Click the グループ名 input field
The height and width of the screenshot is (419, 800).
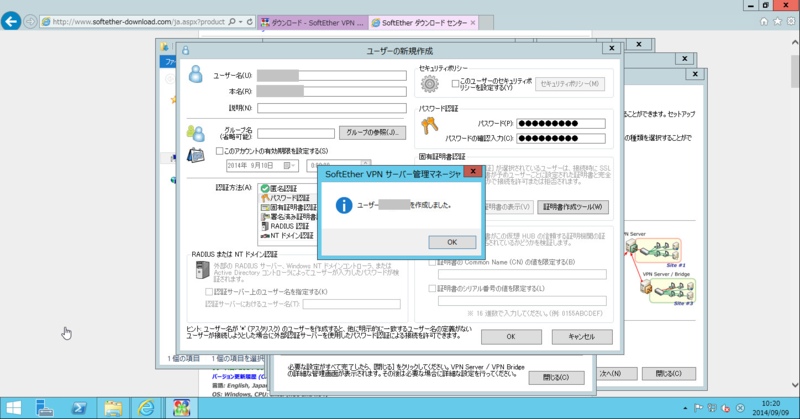point(295,133)
